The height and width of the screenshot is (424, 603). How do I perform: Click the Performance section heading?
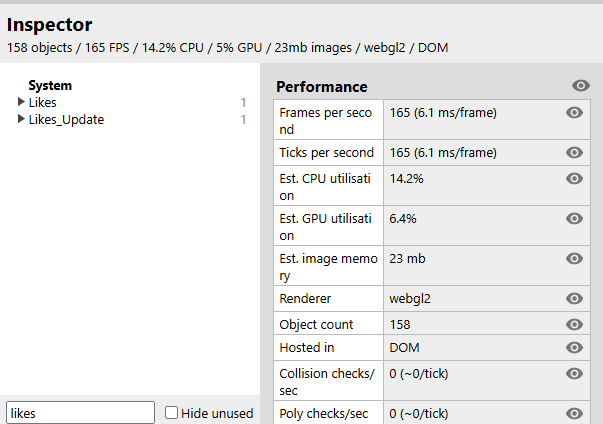pyautogui.click(x=321, y=87)
